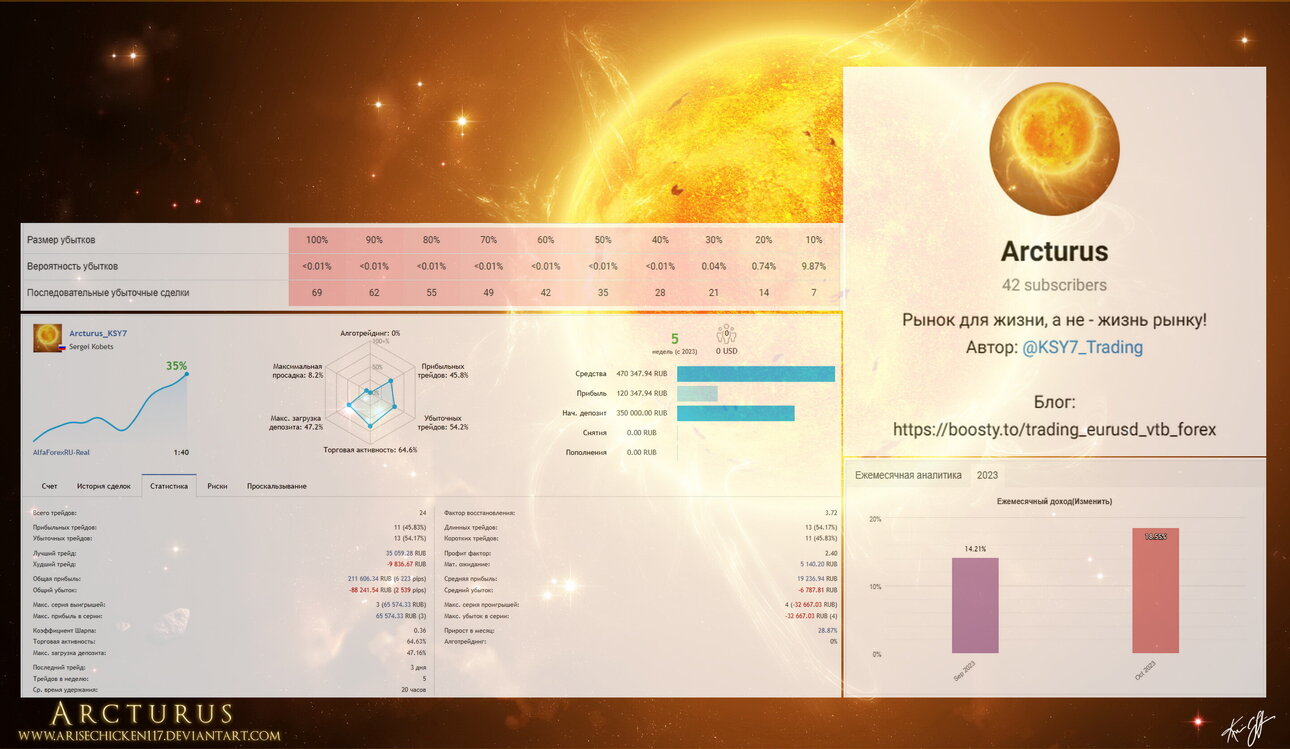Click the Размер убытков row header
The height and width of the screenshot is (749, 1290).
pyautogui.click(x=62, y=240)
